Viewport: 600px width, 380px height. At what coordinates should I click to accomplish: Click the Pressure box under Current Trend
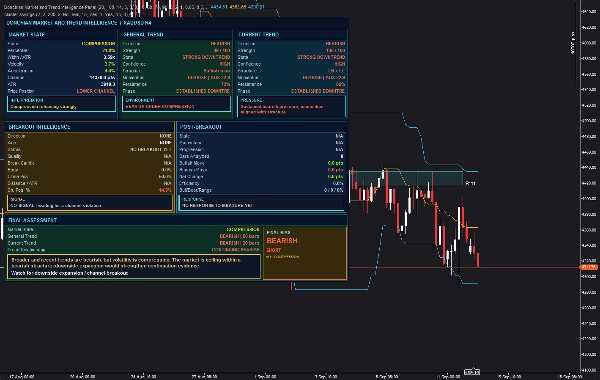[x=291, y=106]
